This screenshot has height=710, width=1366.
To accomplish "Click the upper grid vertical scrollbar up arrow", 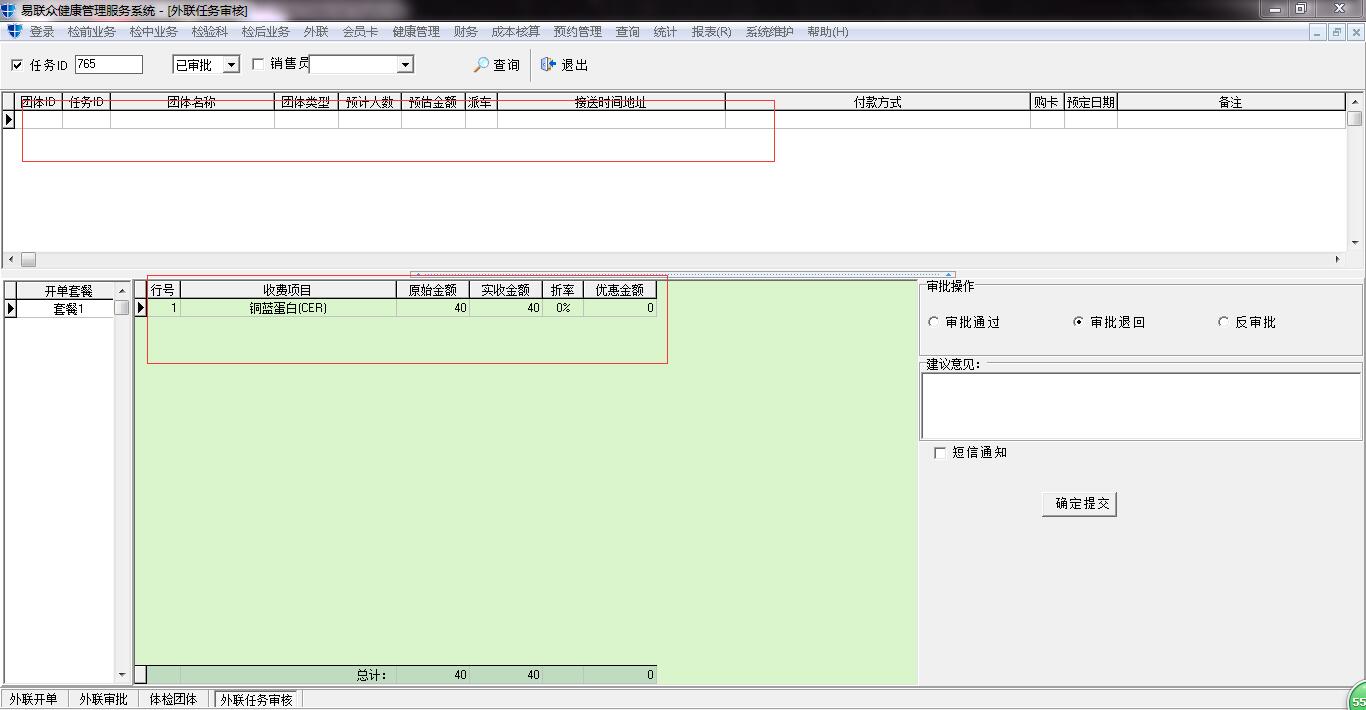I will (x=1355, y=102).
